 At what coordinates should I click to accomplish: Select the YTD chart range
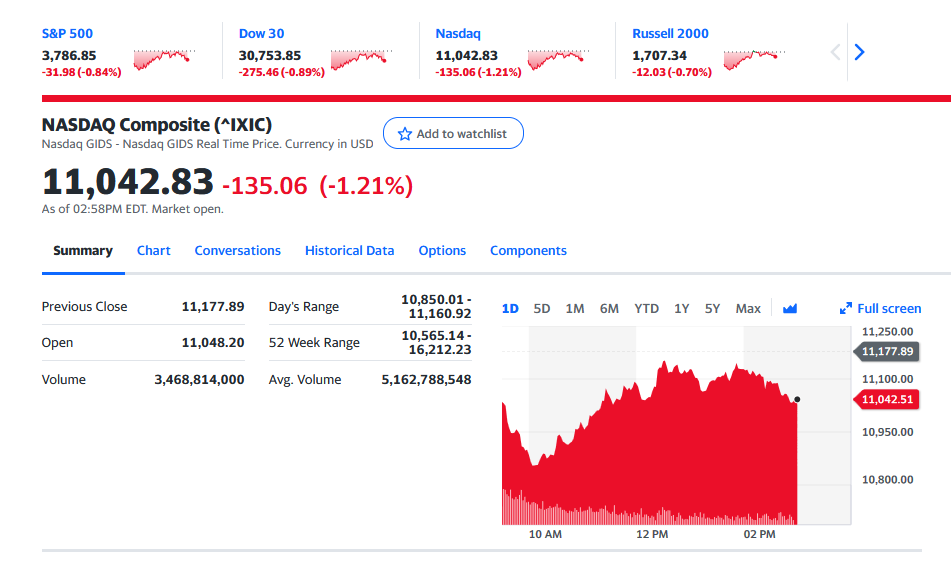[x=647, y=309]
